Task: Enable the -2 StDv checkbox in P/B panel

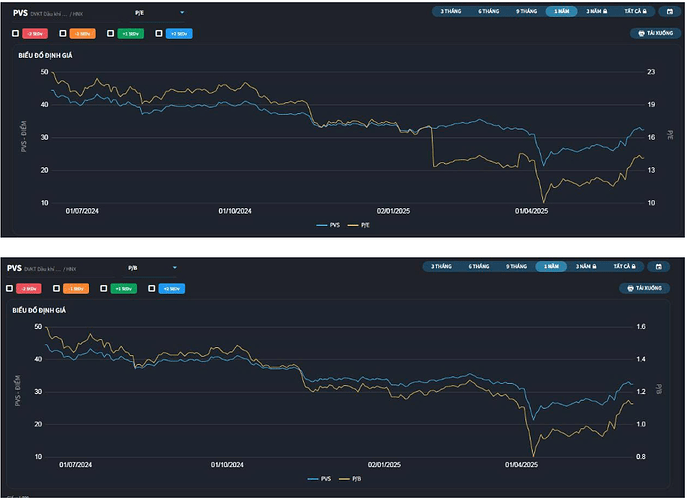Action: pos(9,288)
